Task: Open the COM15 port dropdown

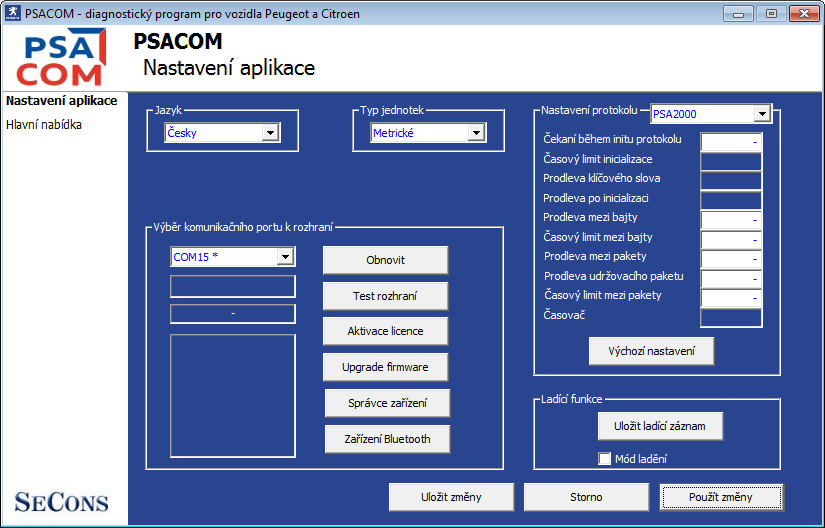Action: (x=284, y=257)
